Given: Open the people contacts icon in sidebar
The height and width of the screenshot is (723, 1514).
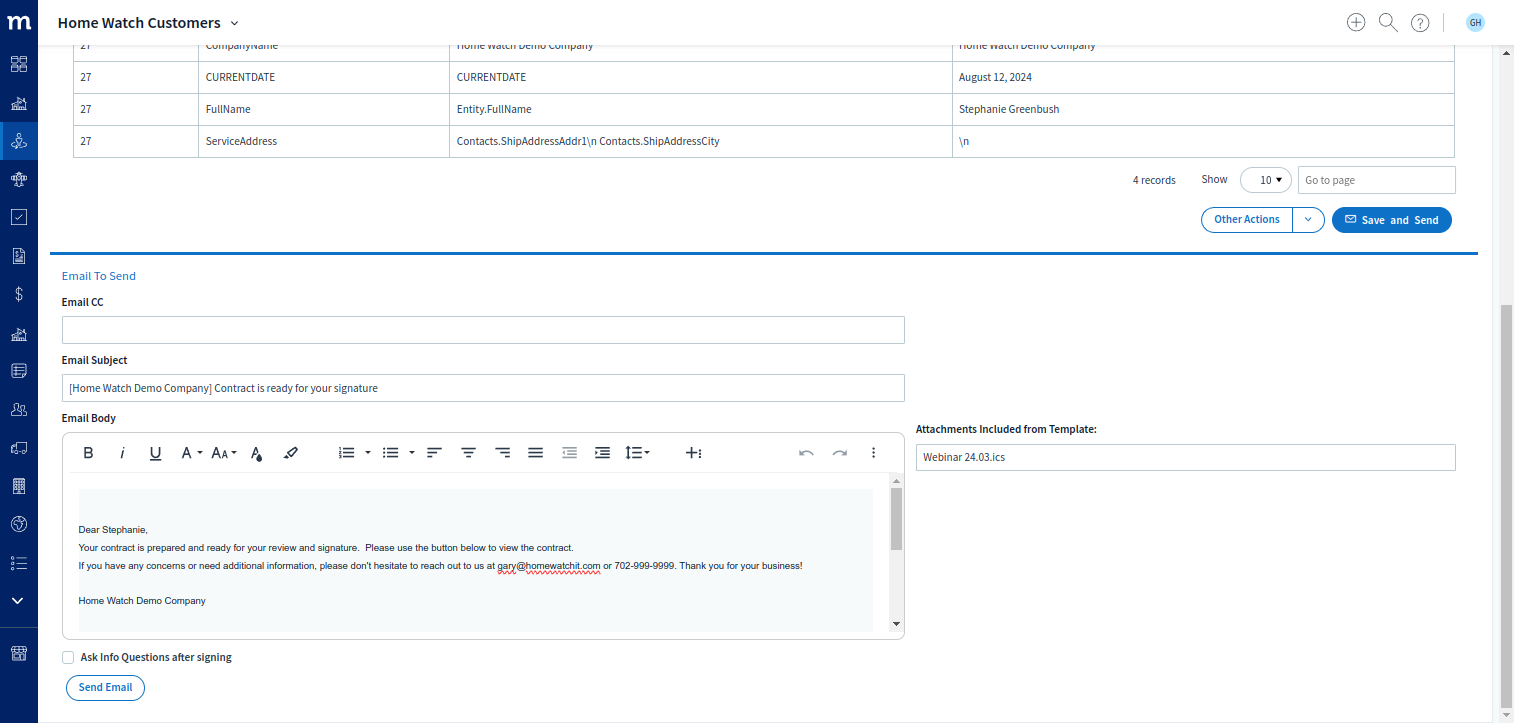Looking at the screenshot, I should (x=19, y=409).
